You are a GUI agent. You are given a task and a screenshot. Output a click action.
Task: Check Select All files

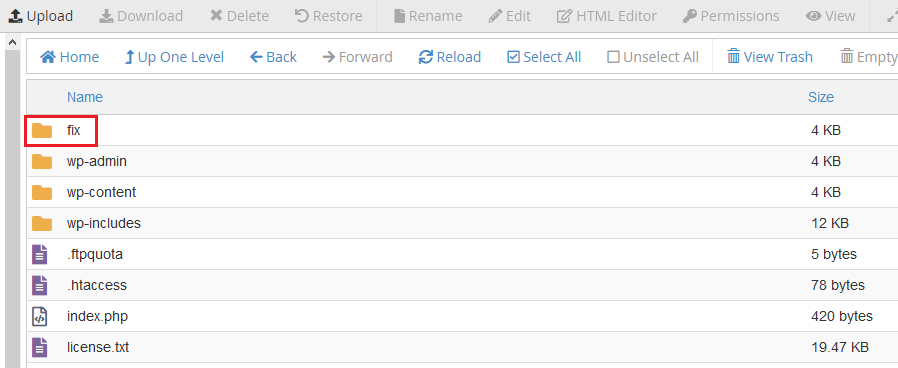pyautogui.click(x=544, y=57)
